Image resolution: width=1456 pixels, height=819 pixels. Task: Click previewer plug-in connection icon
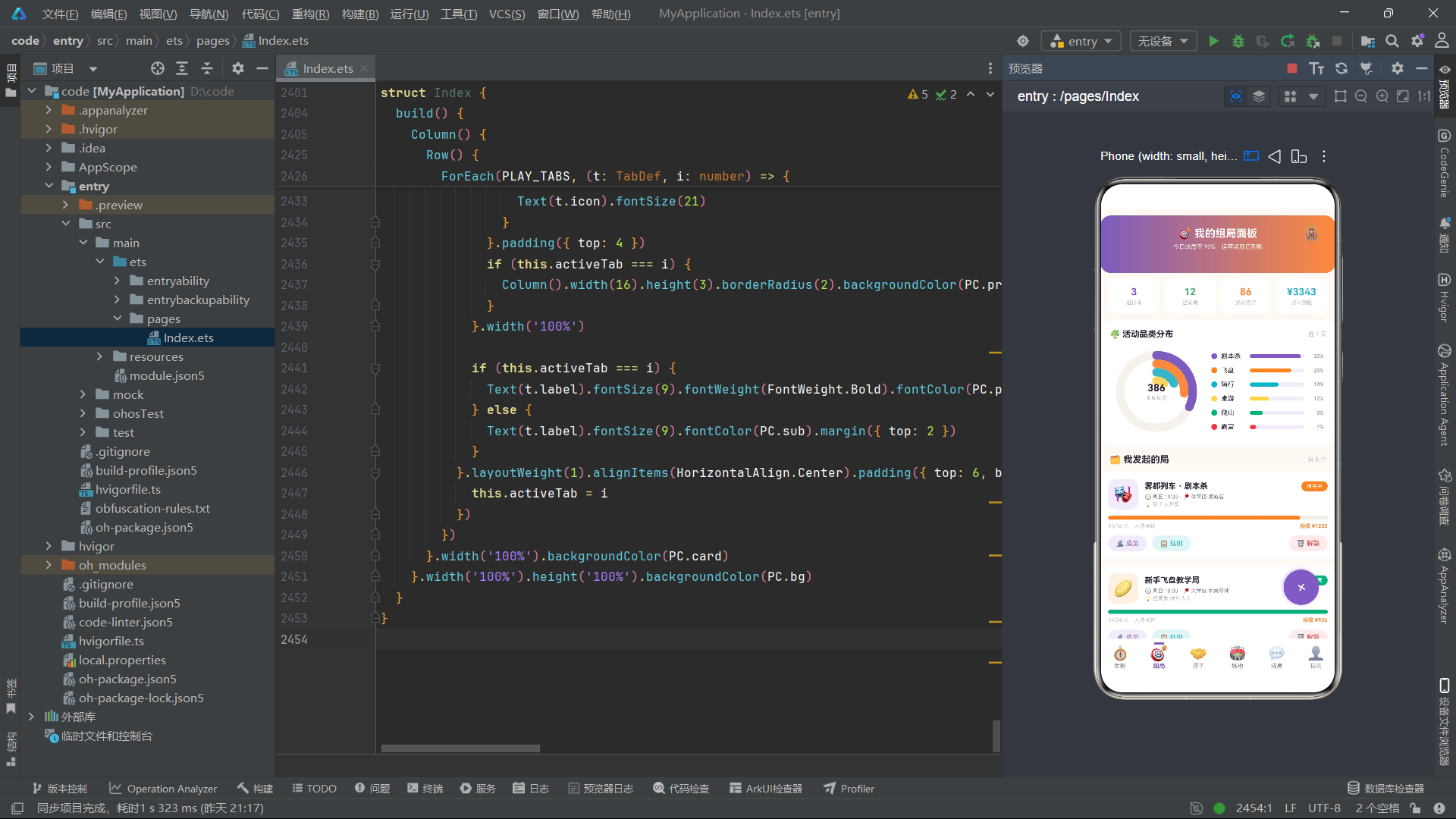pos(1366,68)
